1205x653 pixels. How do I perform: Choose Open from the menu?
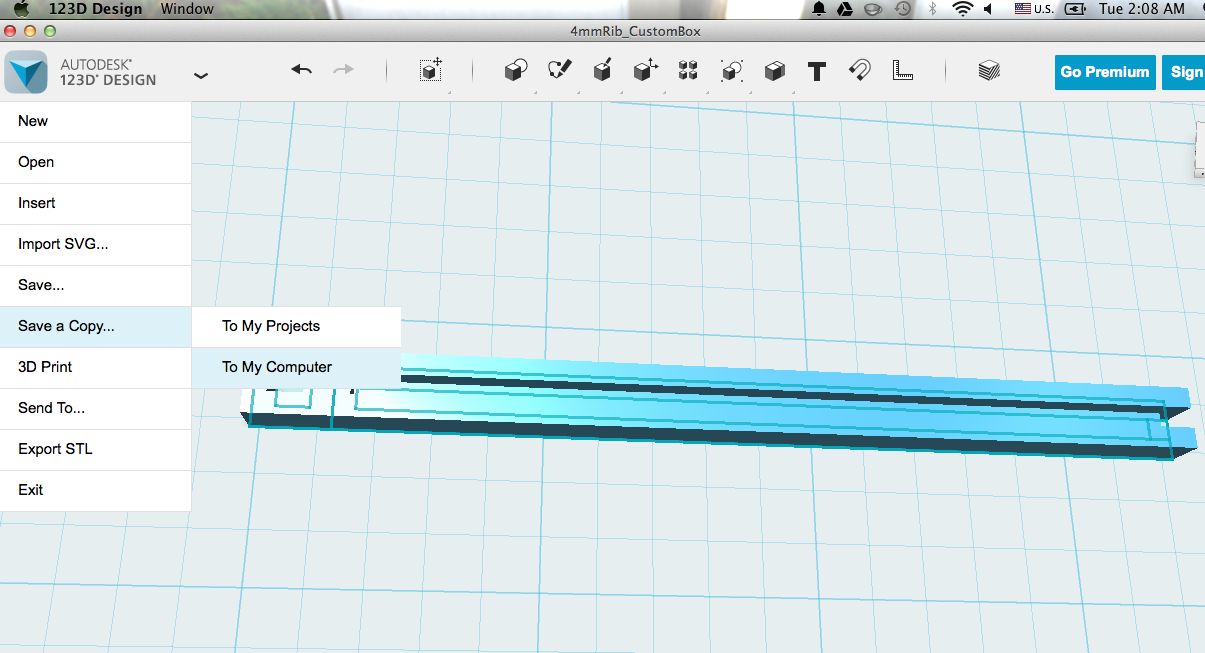tap(95, 162)
